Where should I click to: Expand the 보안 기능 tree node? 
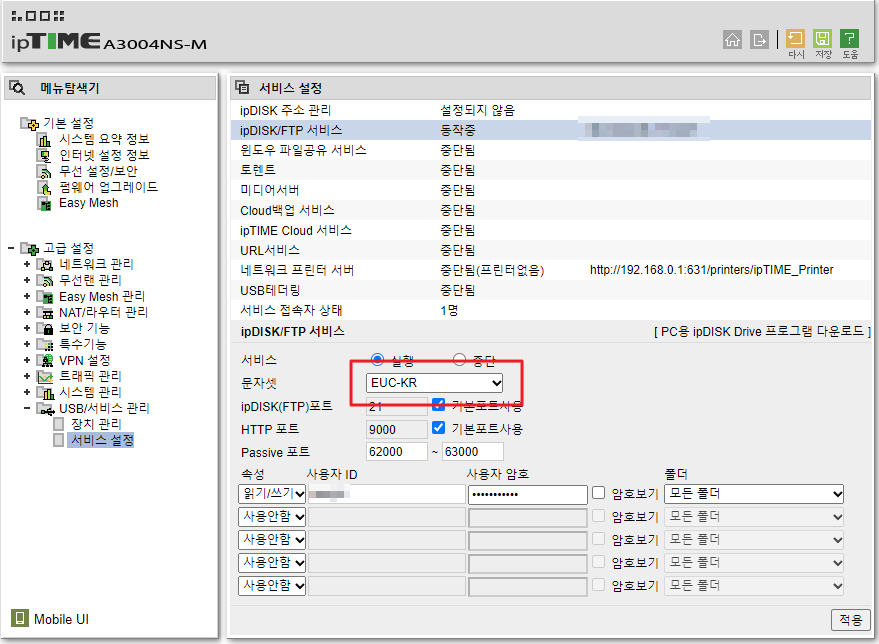click(x=27, y=328)
